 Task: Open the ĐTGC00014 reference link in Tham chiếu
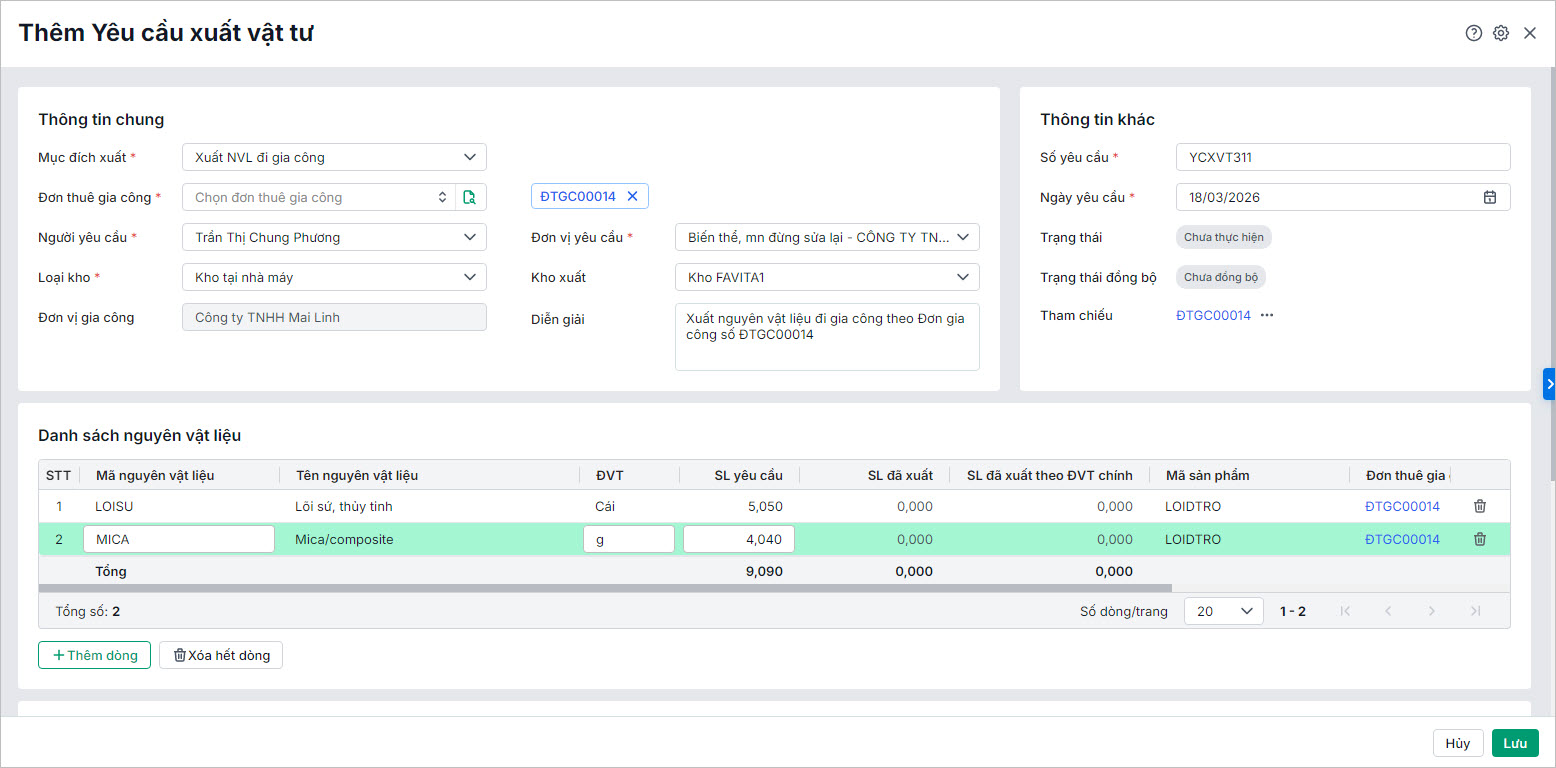click(x=1213, y=315)
